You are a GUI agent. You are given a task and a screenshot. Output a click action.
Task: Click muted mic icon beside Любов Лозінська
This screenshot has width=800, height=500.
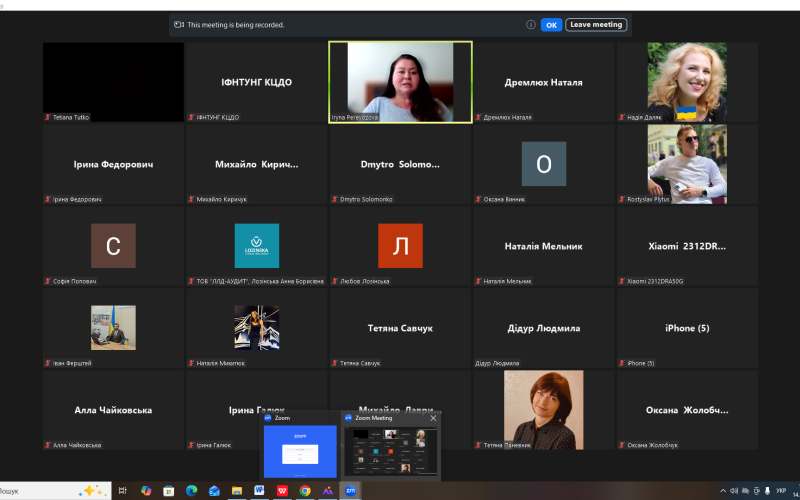click(x=335, y=281)
